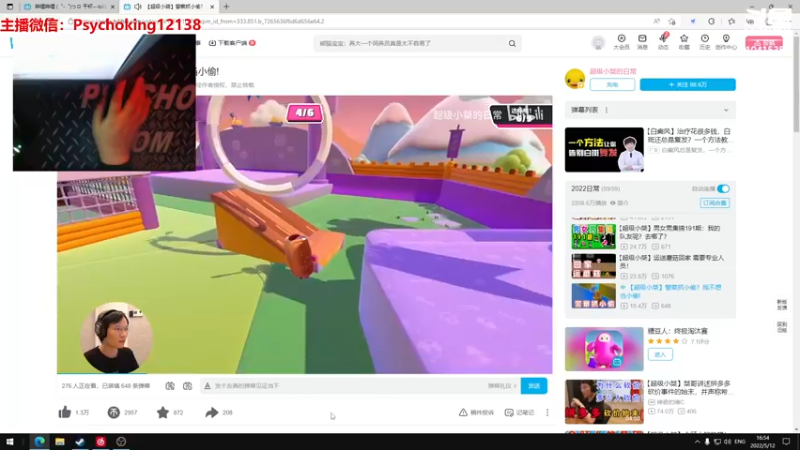Open the Windows Start button
Viewport: 800px width, 450px height.
pyautogui.click(x=10, y=442)
